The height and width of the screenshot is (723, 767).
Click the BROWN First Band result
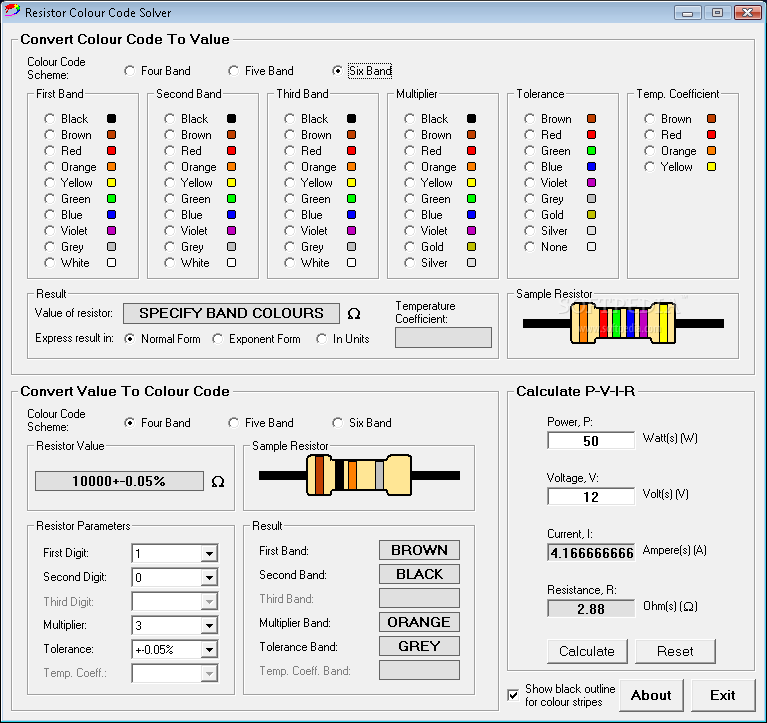(419, 550)
